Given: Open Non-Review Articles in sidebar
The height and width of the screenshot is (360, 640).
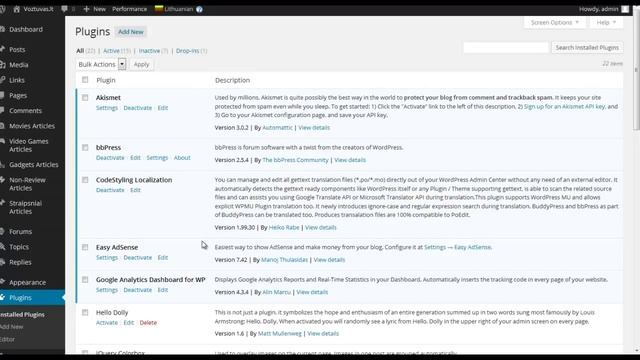Looking at the screenshot, I should pos(27,184).
